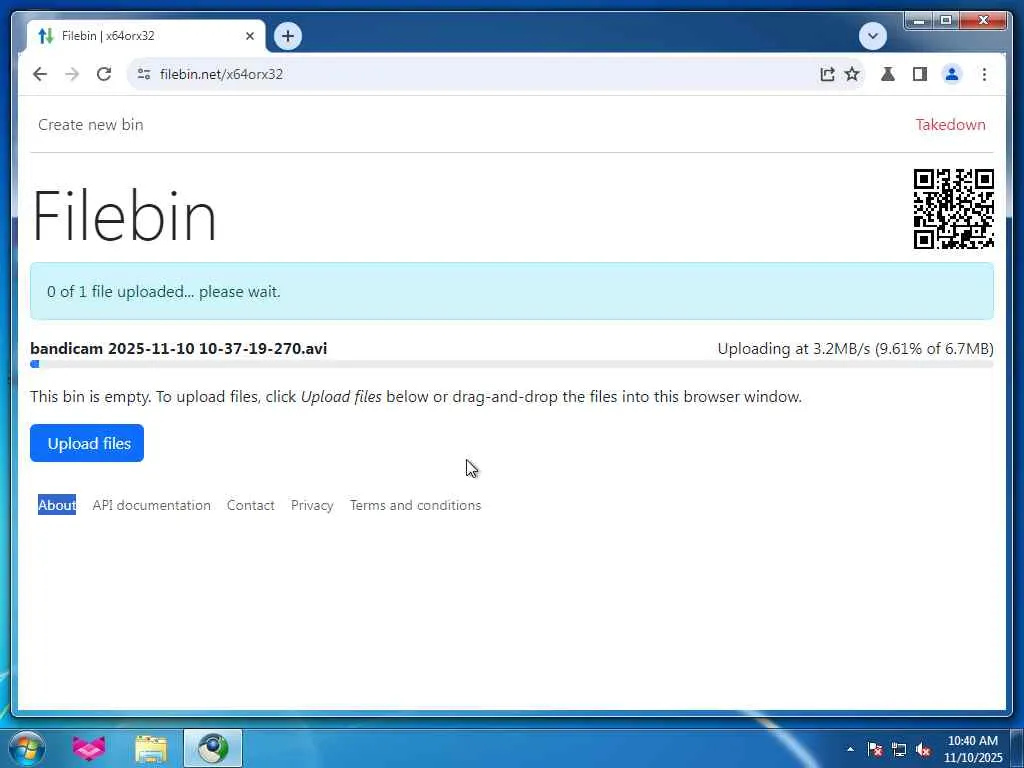Open the Takedown link

click(x=950, y=124)
